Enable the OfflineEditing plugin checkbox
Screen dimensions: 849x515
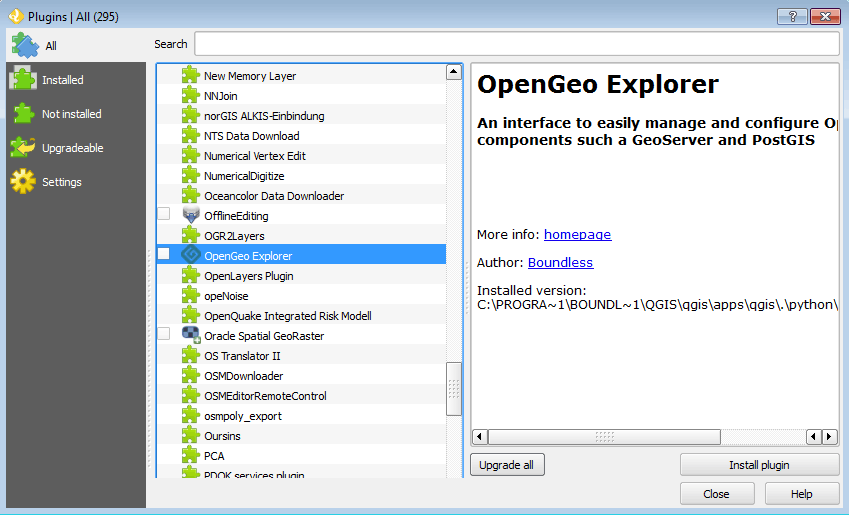pyautogui.click(x=164, y=214)
